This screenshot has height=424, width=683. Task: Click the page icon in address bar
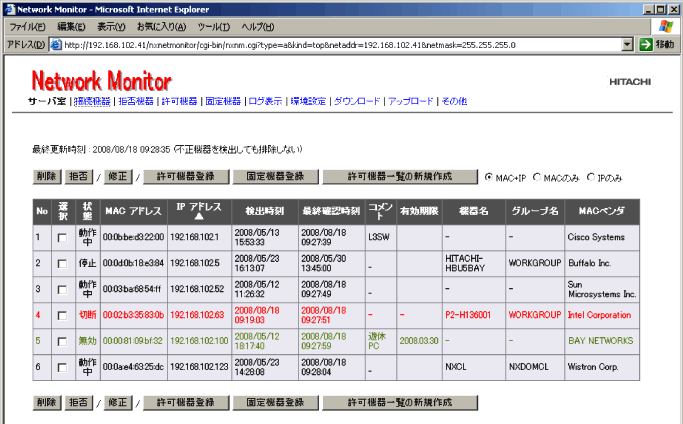click(55, 44)
